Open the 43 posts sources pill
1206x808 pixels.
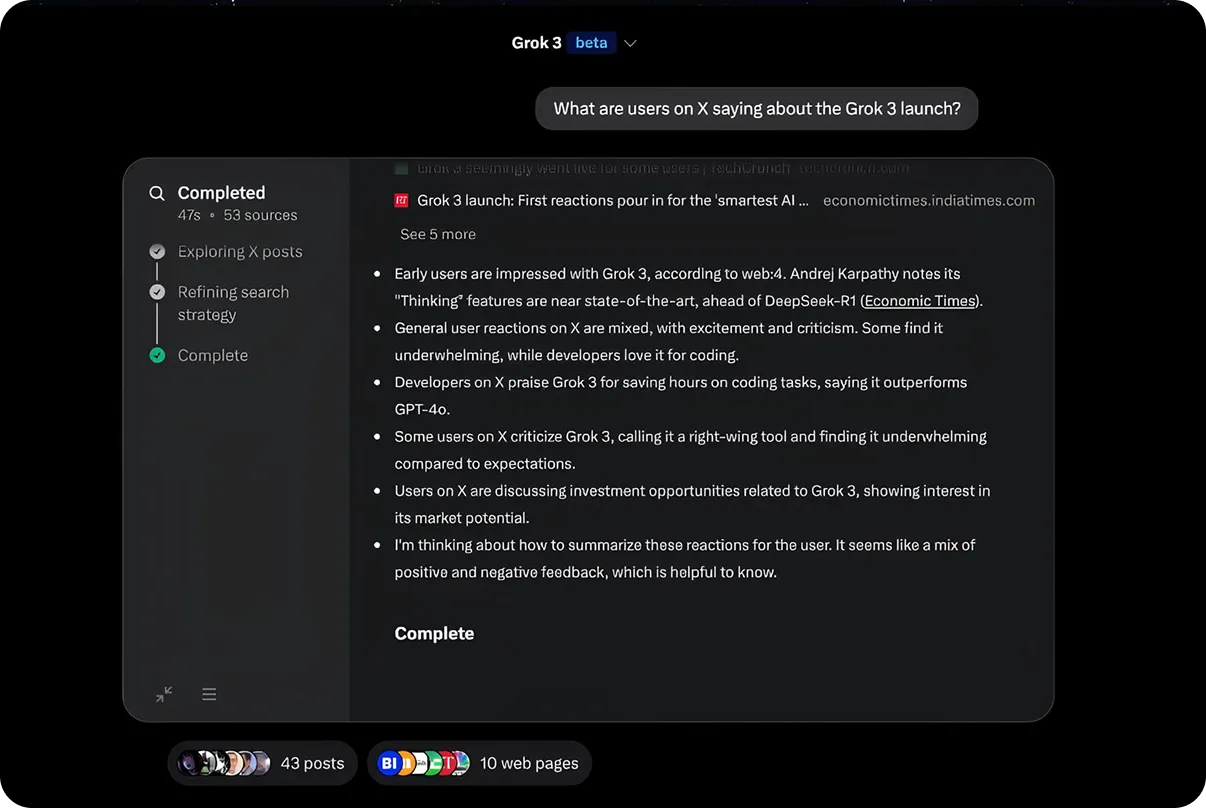[262, 763]
